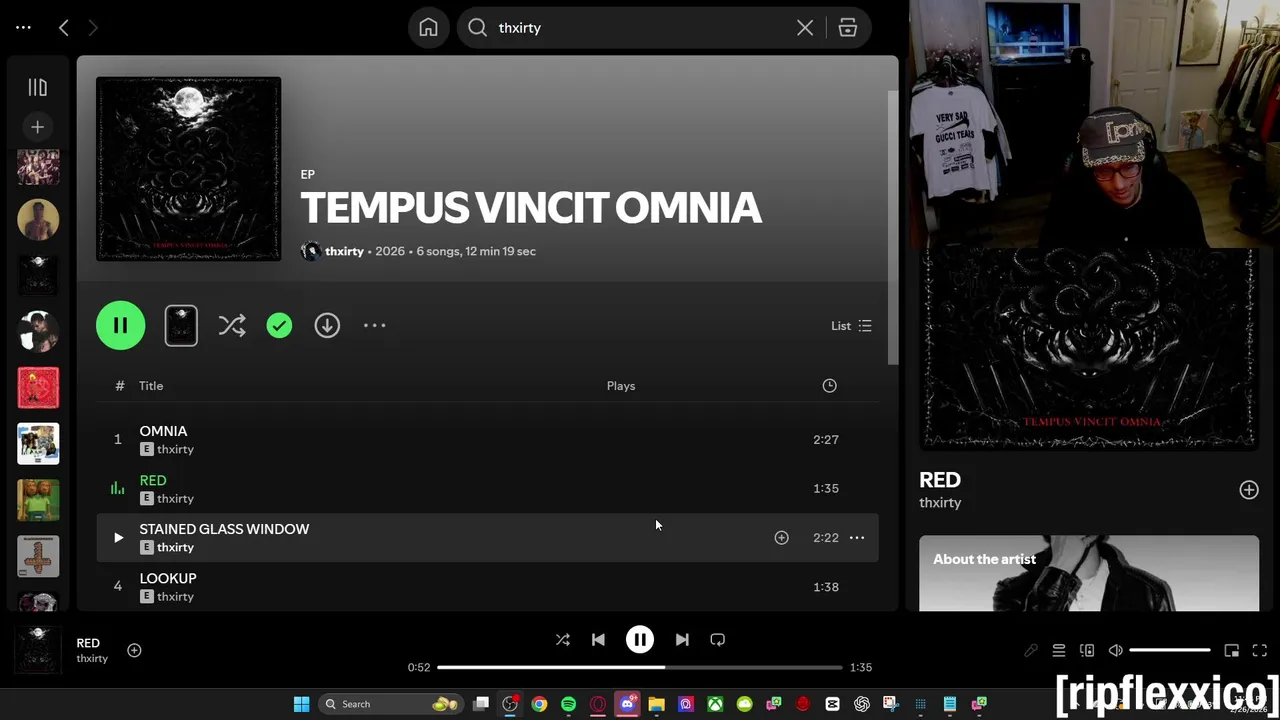Create a playlist with the sidebar plus
Screen dimensions: 1280x720
37,127
